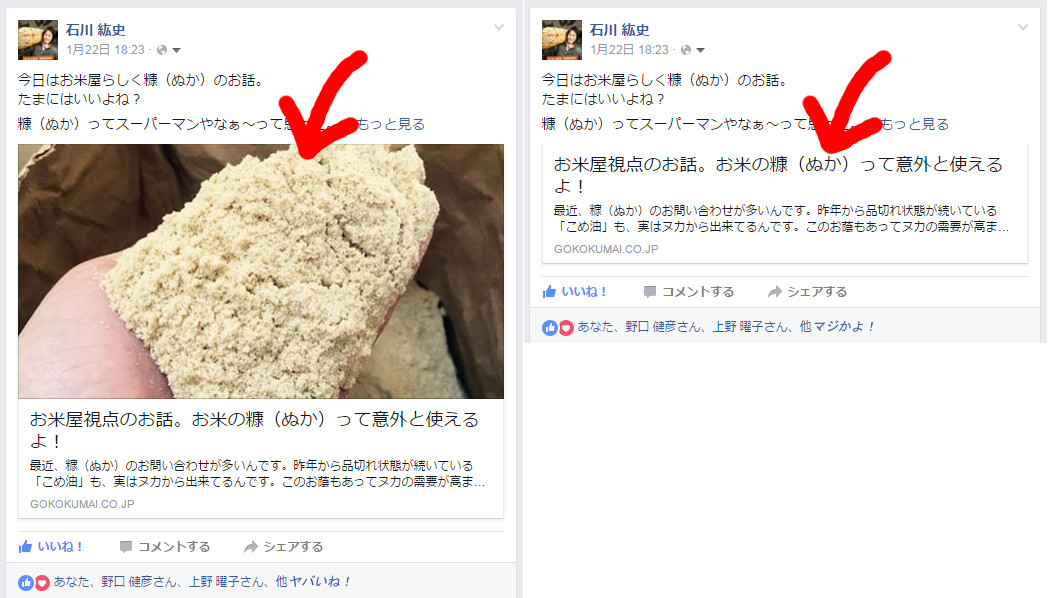Screen dimensions: 1050x598
Task: Open privacy audience dropdown on right post
Action: pyautogui.click(x=693, y=50)
